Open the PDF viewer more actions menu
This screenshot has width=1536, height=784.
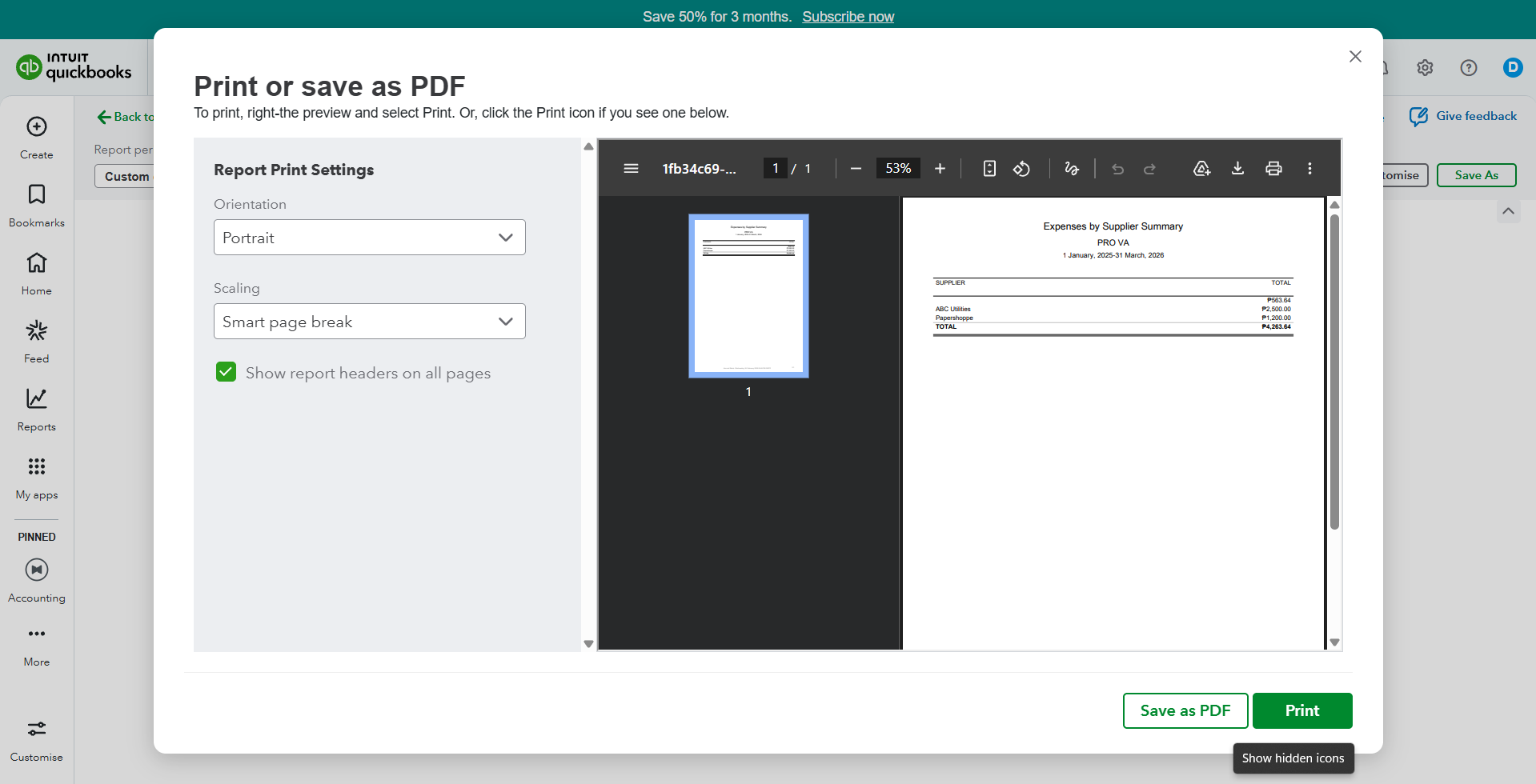click(x=1309, y=169)
